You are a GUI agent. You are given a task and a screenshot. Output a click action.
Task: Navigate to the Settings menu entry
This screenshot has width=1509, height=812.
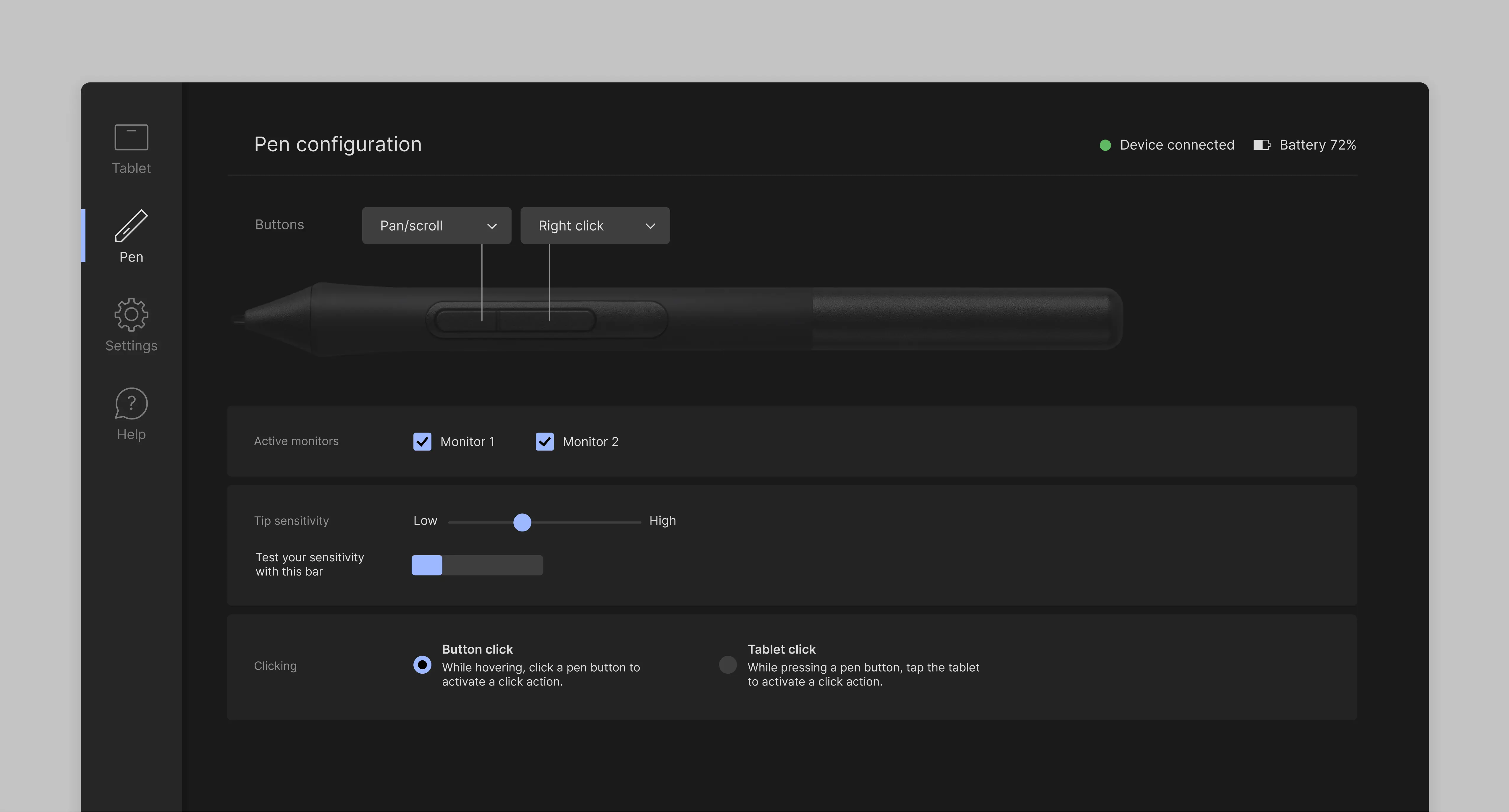point(131,325)
